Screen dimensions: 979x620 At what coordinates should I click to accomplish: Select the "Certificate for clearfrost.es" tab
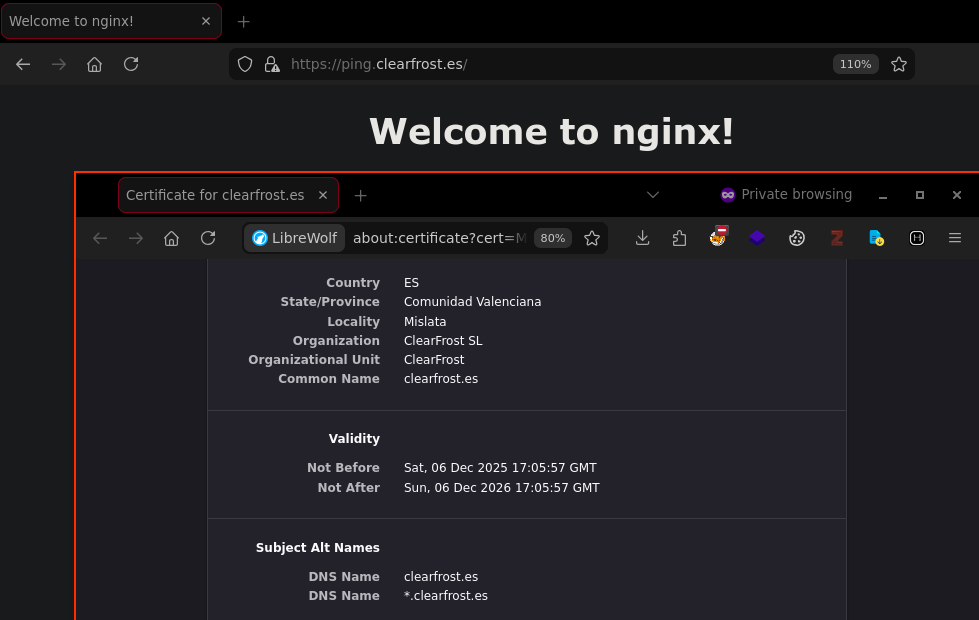pos(215,195)
